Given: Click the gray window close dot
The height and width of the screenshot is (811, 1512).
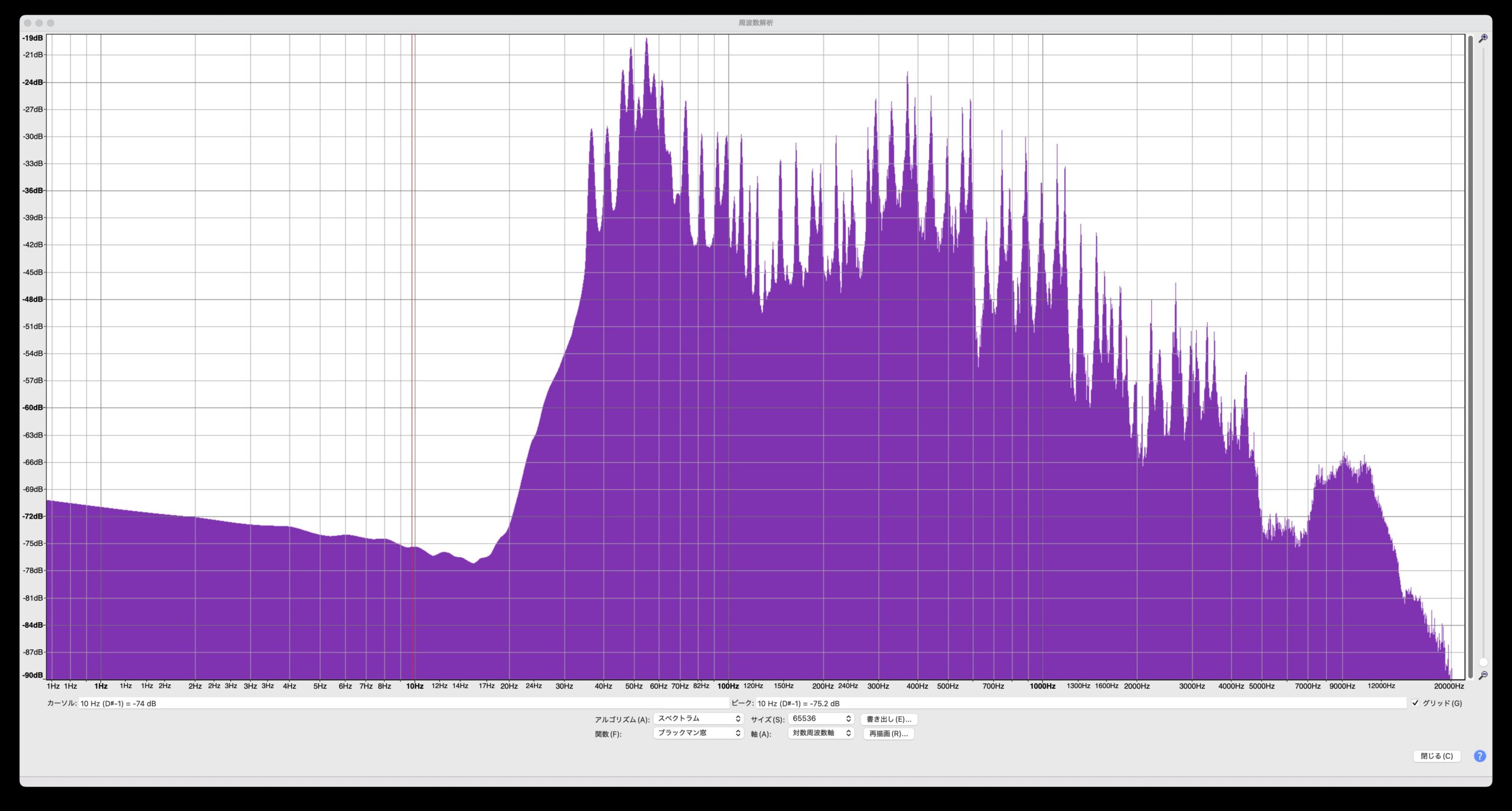Looking at the screenshot, I should pos(28,23).
